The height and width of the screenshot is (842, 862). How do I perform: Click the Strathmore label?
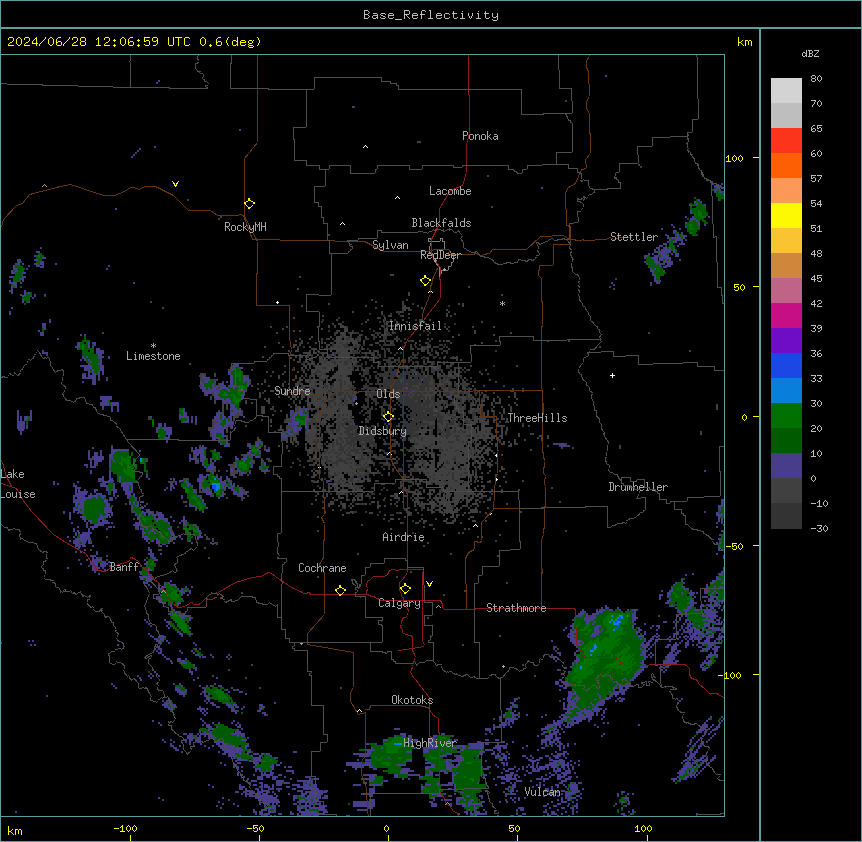pos(516,608)
